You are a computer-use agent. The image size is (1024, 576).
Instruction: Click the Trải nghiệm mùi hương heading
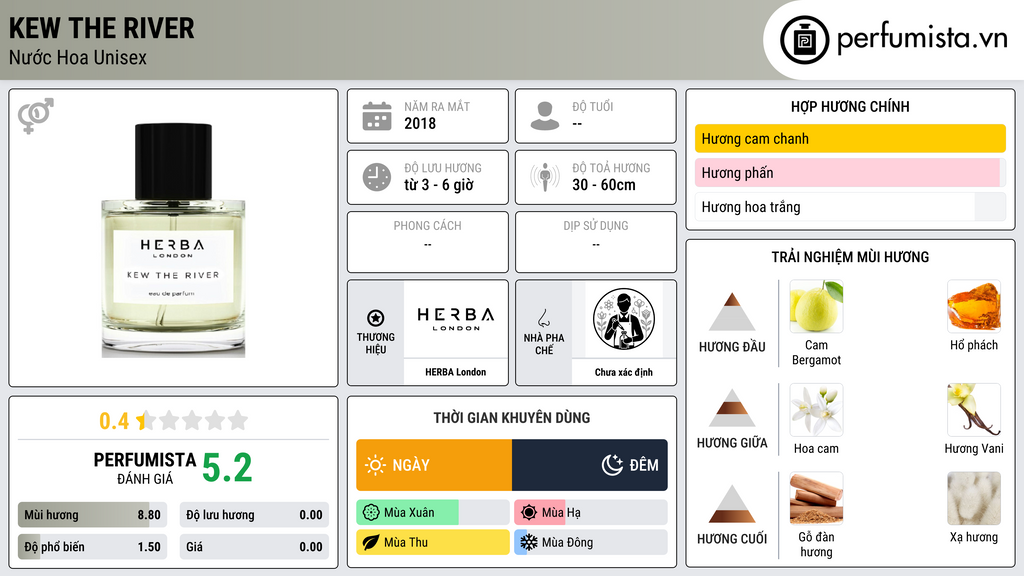(x=850, y=257)
